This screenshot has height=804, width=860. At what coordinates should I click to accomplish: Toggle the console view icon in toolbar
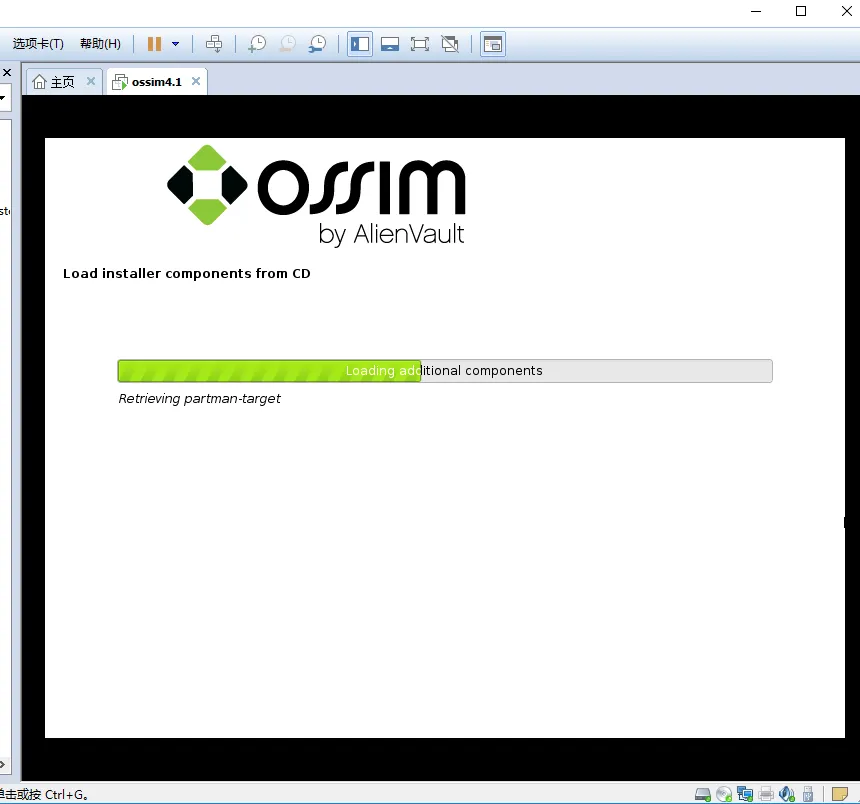point(493,44)
